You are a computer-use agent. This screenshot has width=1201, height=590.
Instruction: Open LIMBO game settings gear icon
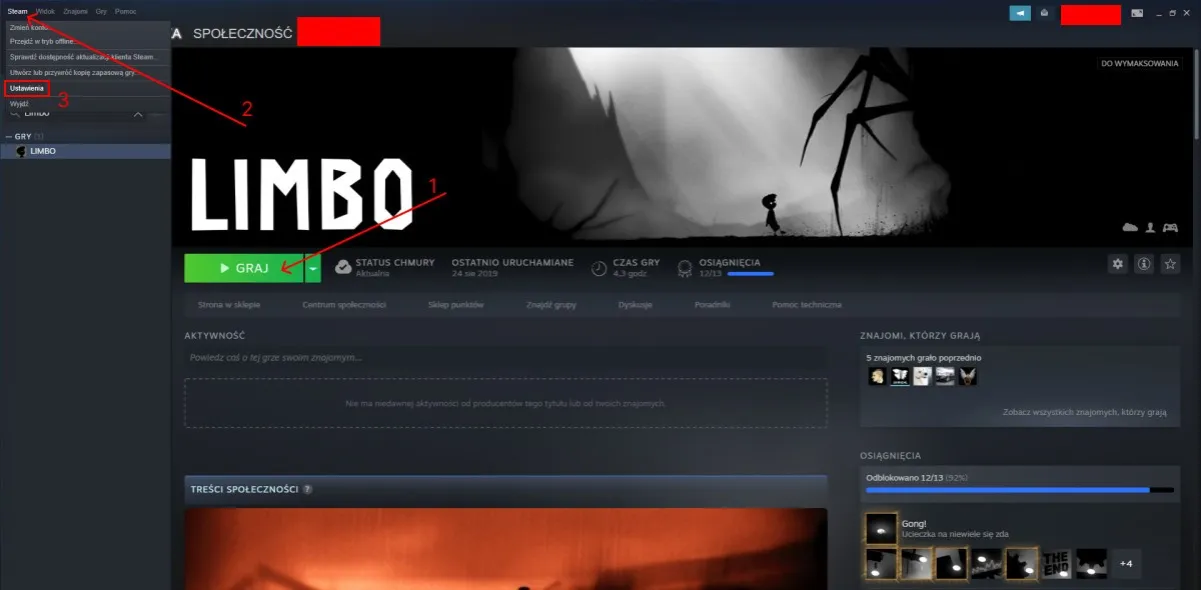click(x=1118, y=264)
